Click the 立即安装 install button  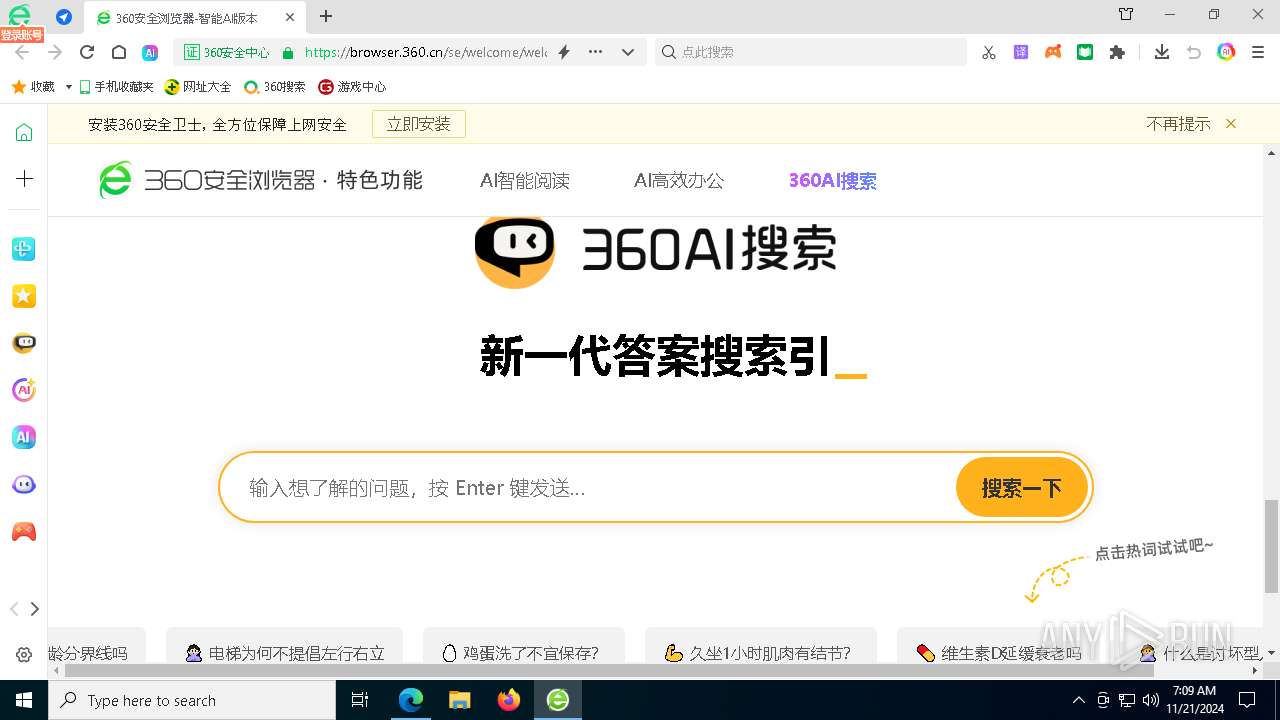(x=419, y=124)
